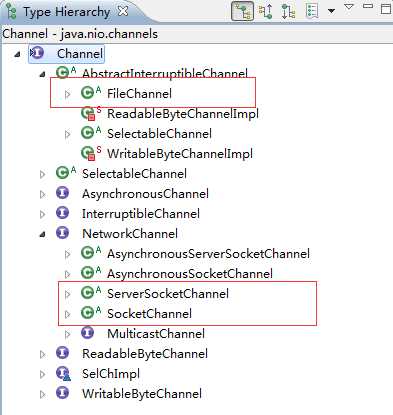Select the WritableByteChannel entry
The height and width of the screenshot is (415, 393).
click(142, 394)
